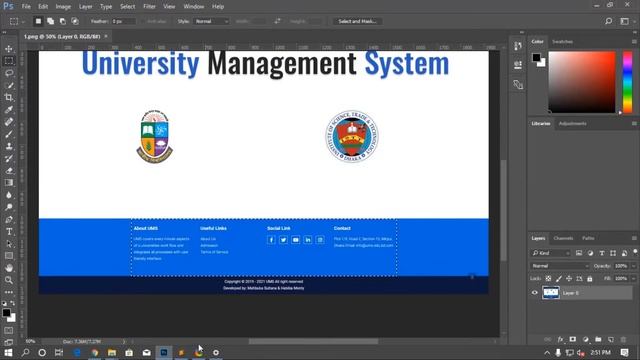This screenshot has height=360, width=640.
Task: Select the Lasso tool
Action: (x=9, y=73)
